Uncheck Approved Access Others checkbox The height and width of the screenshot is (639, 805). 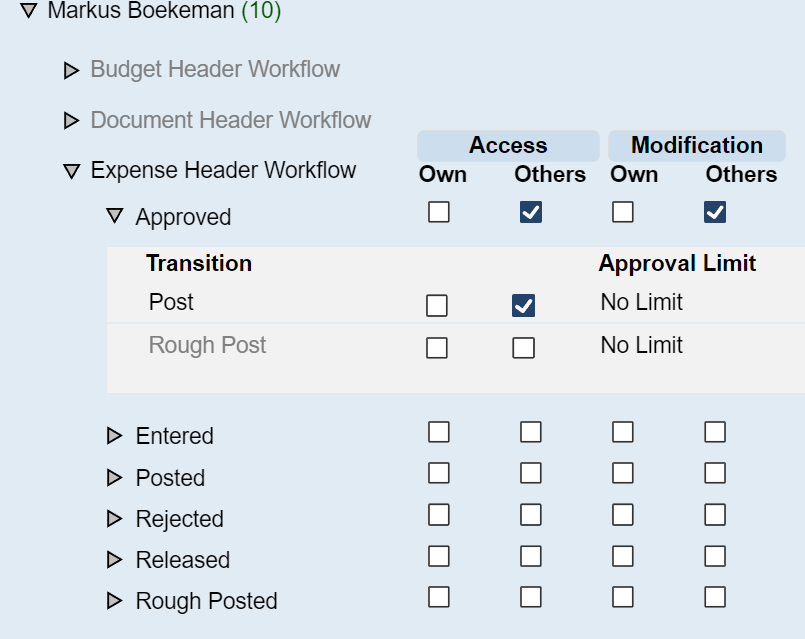531,212
